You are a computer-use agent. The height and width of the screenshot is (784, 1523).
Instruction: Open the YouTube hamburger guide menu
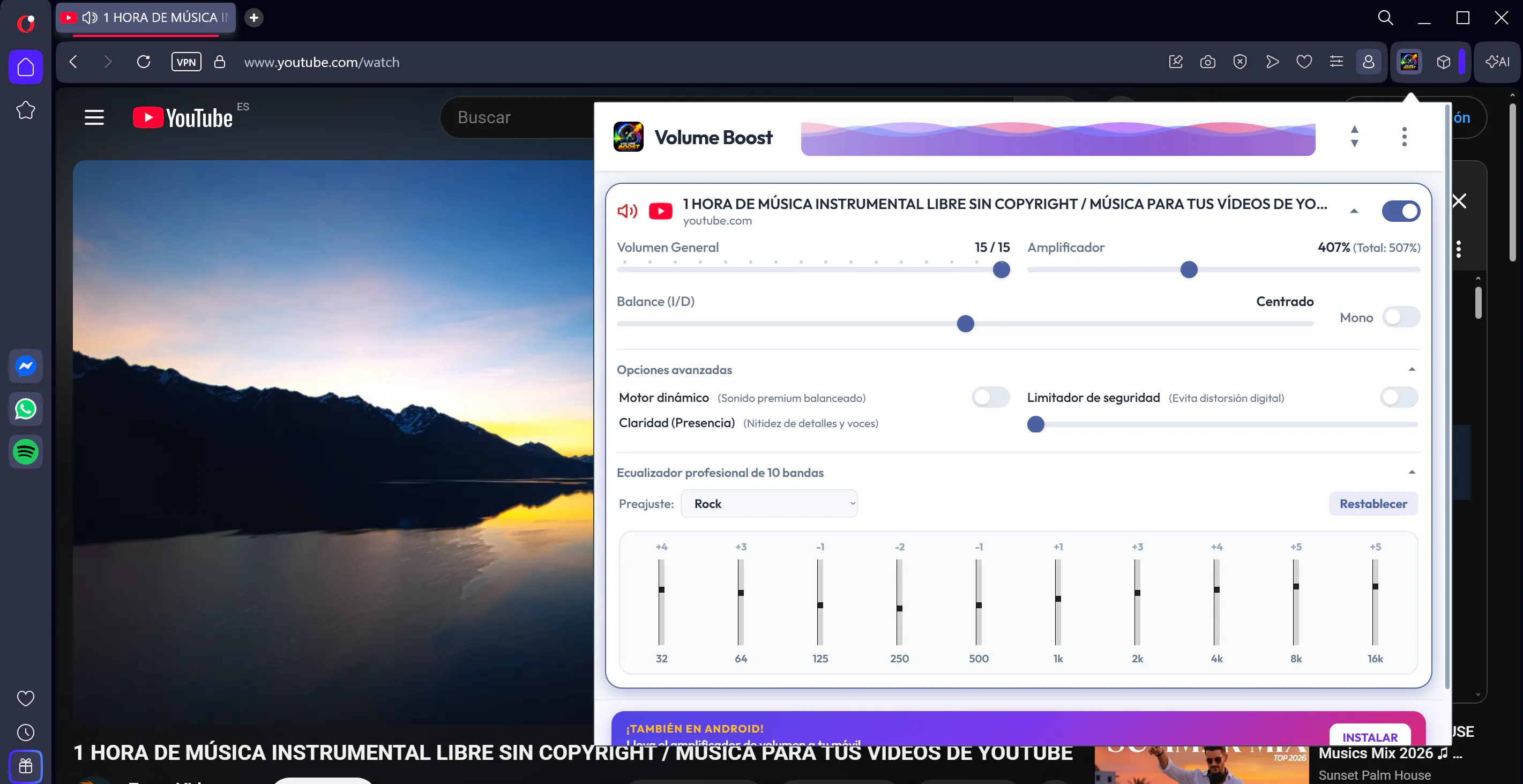95,118
